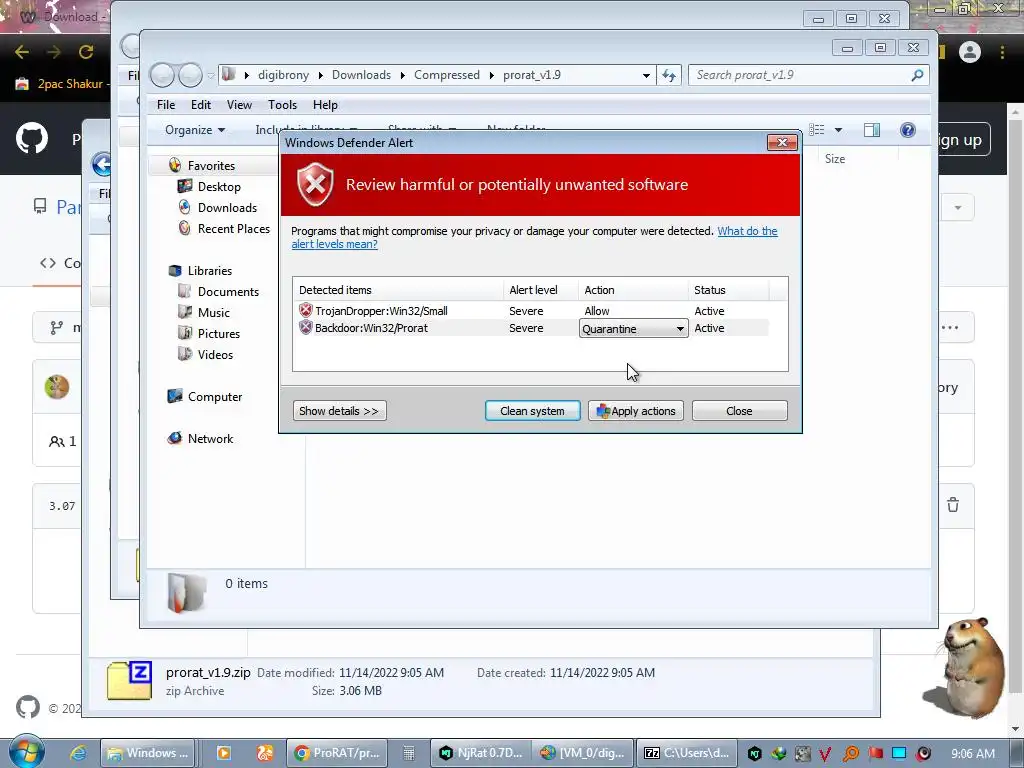The image size is (1024, 768).
Task: Select Network in navigation pane
Action: tap(210, 439)
